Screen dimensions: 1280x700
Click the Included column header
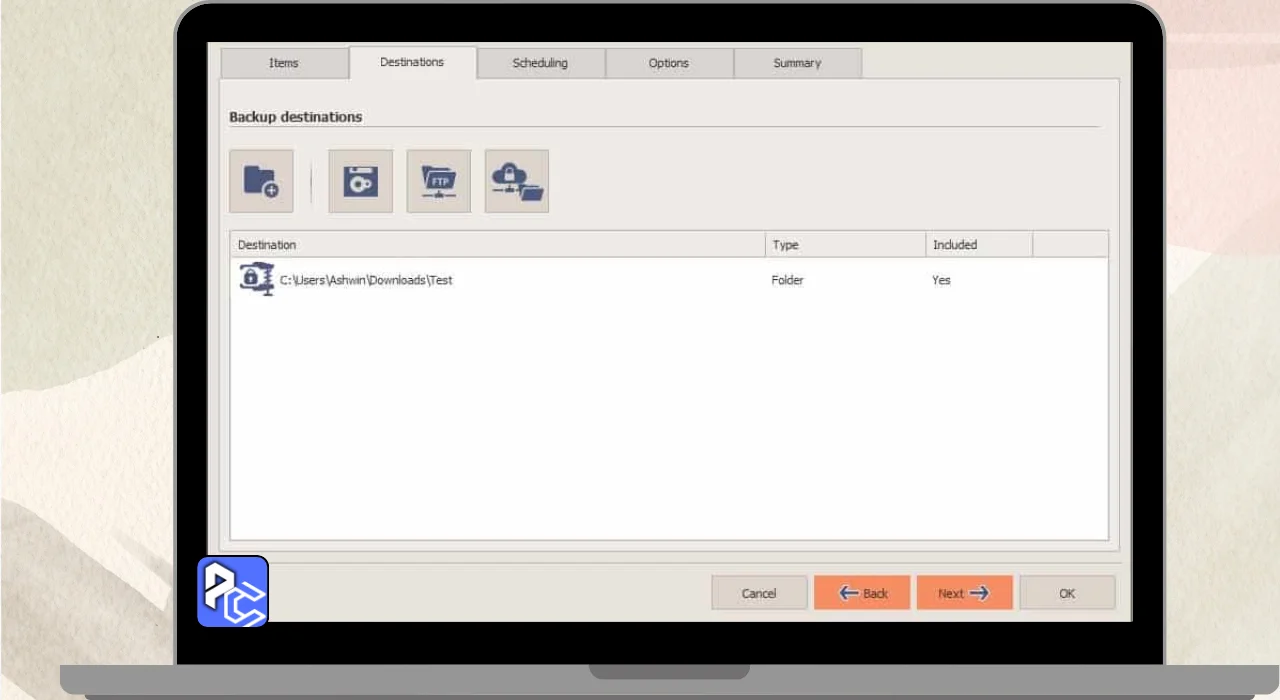pyautogui.click(x=978, y=245)
